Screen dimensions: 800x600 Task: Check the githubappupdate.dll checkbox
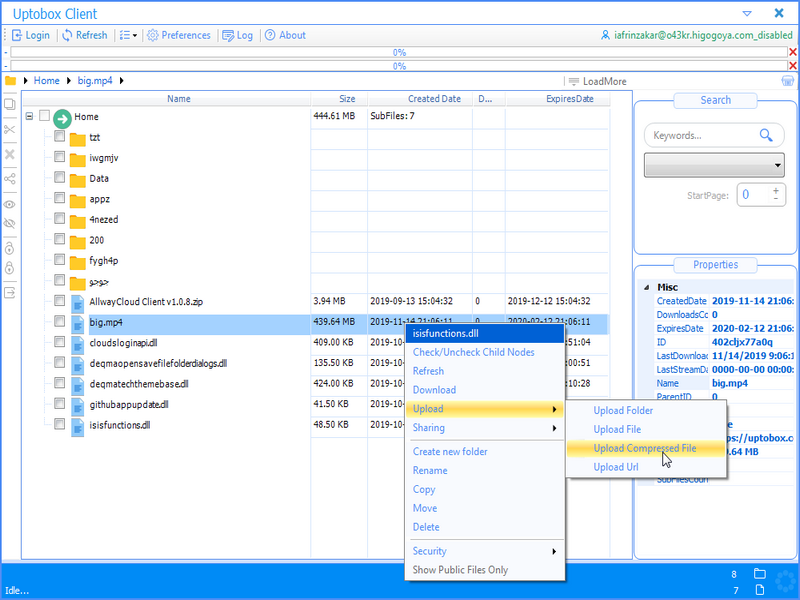point(60,403)
